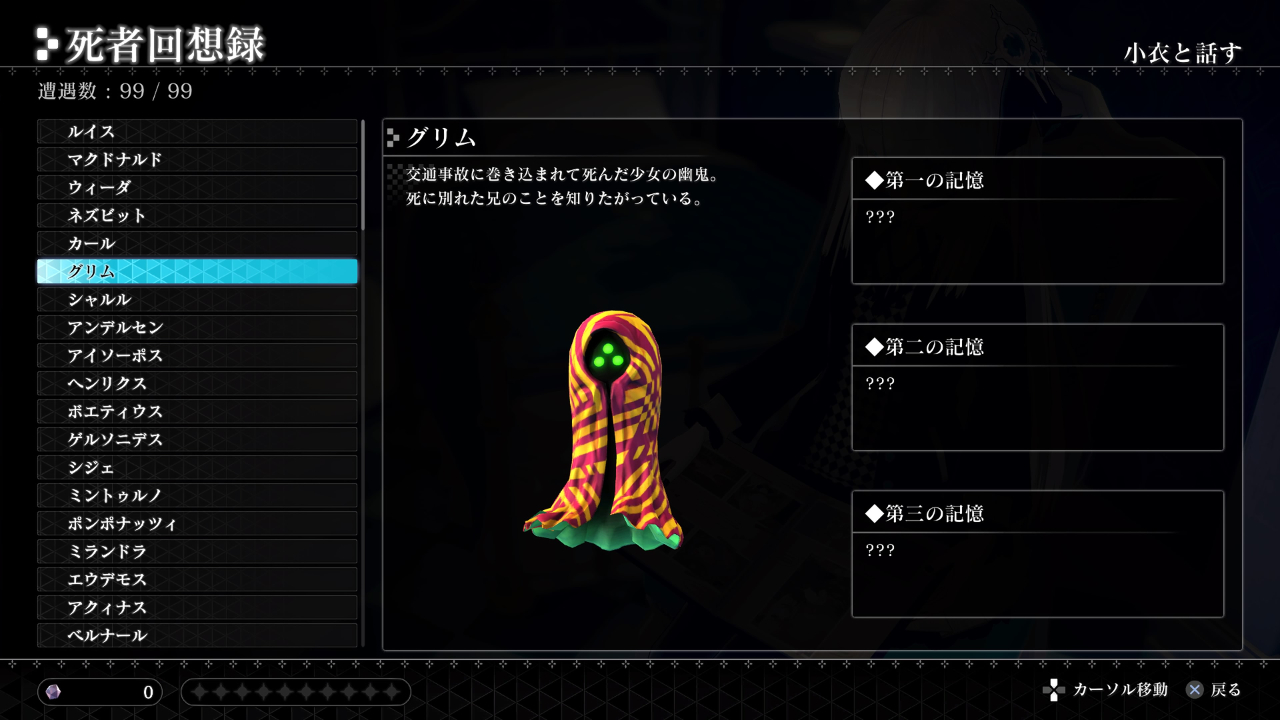The image size is (1280, 720).
Task: Click the 戻る back label
Action: (1226, 690)
